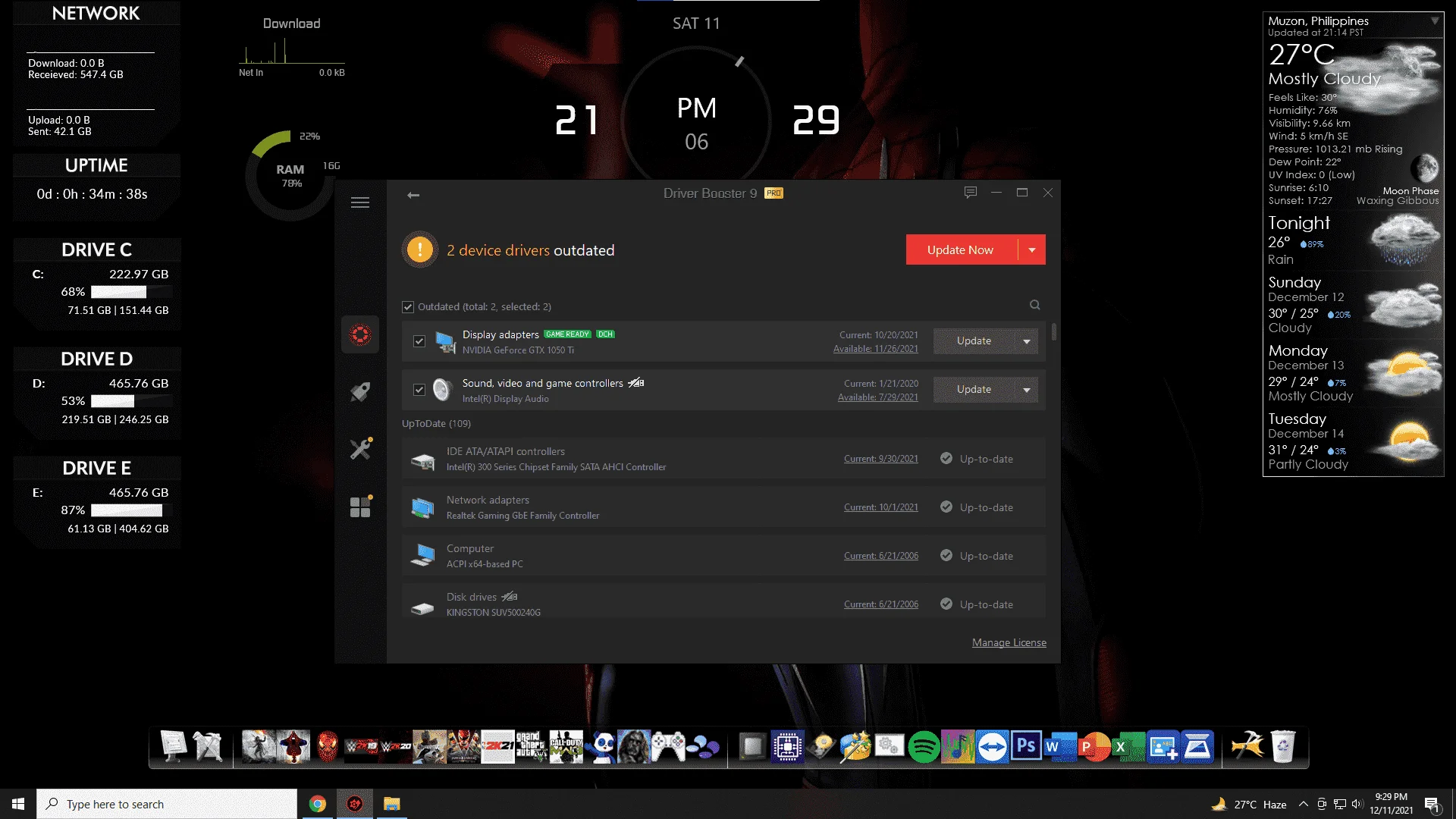The height and width of the screenshot is (819, 1456).
Task: Open the Windows Start menu
Action: click(18, 804)
